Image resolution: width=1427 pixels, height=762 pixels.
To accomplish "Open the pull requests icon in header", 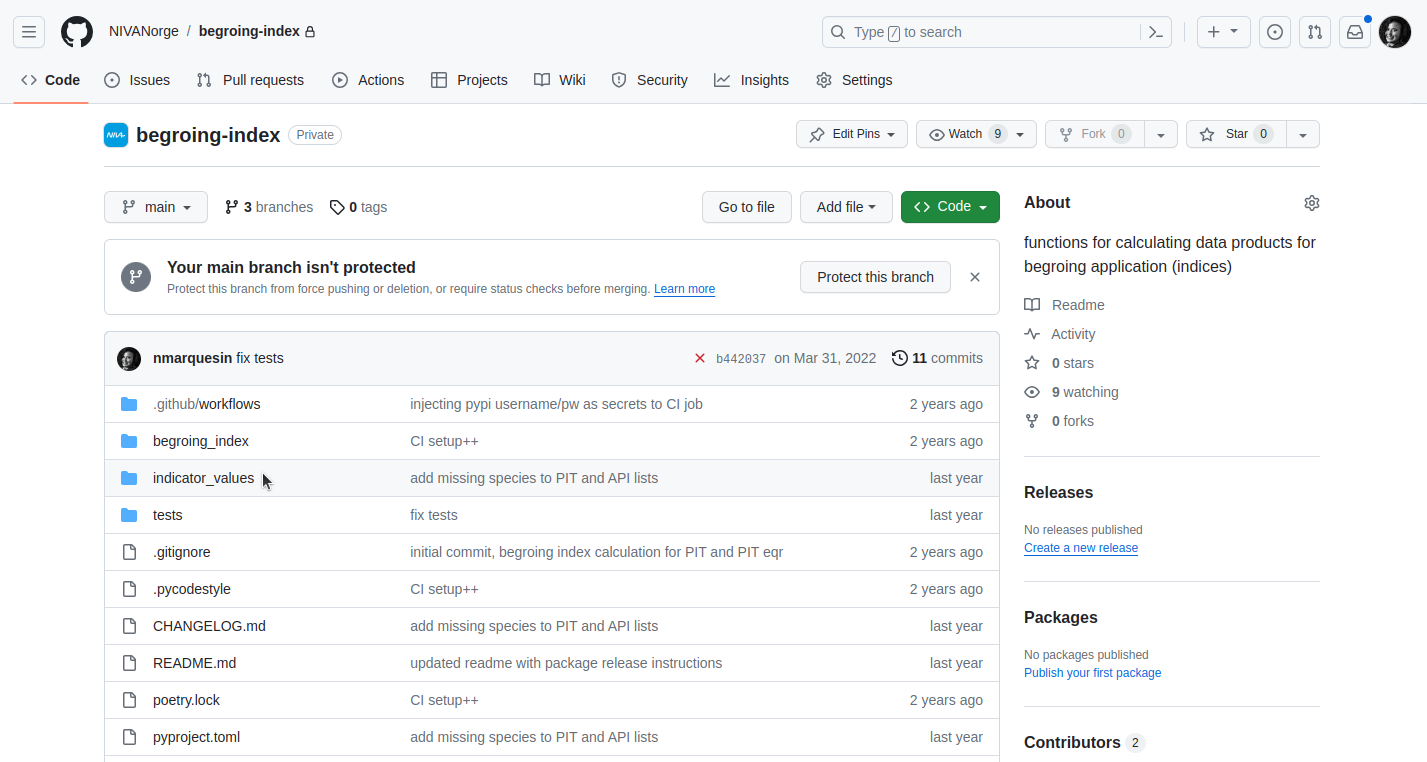I will pos(1315,32).
